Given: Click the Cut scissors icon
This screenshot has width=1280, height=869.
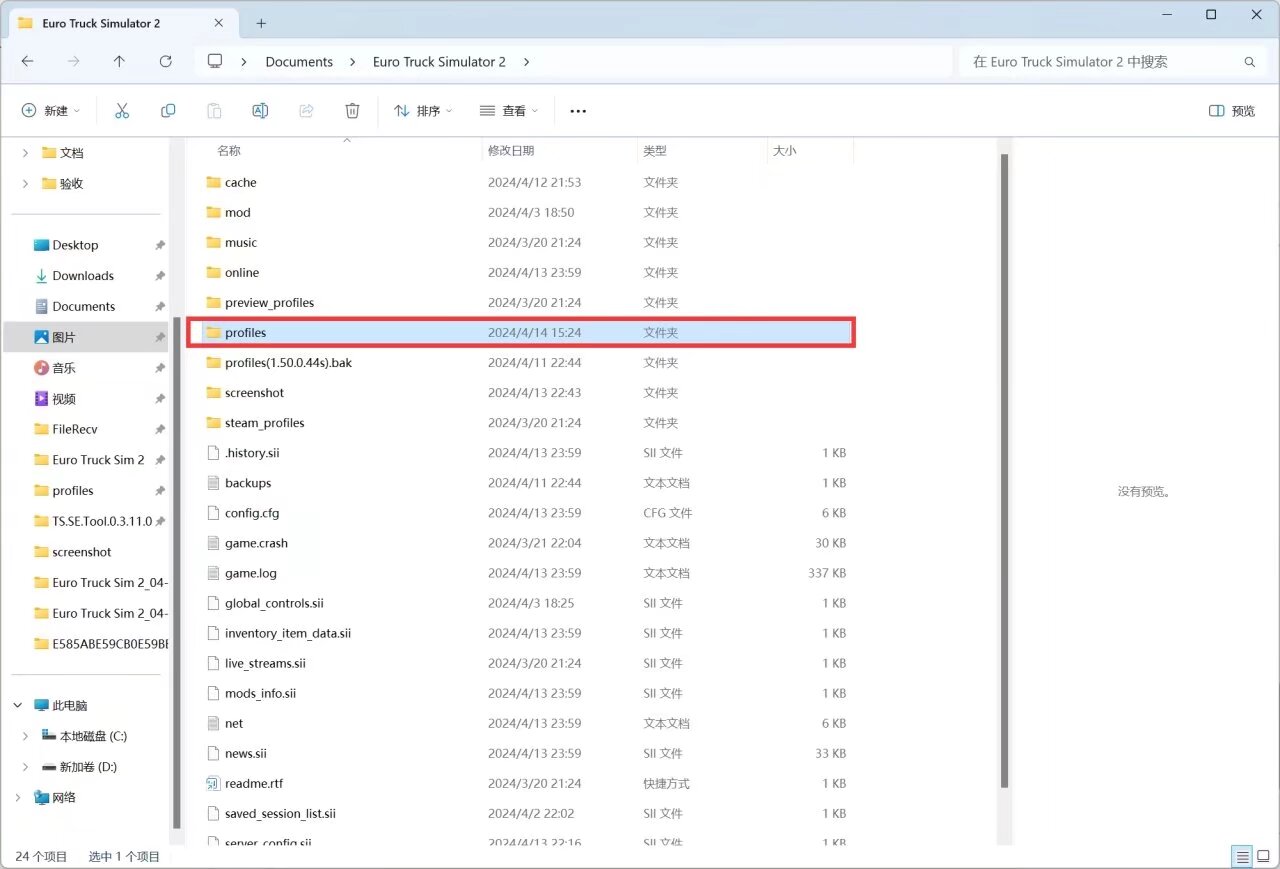Looking at the screenshot, I should (x=122, y=111).
